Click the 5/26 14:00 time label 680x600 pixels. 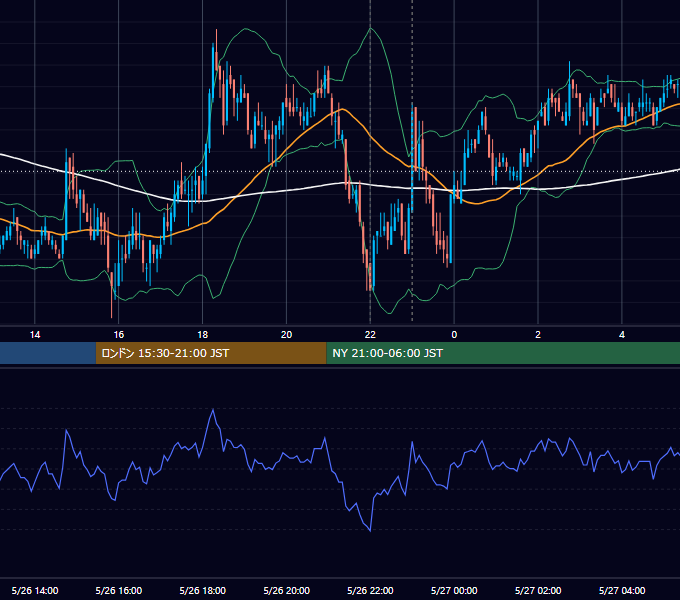35,590
